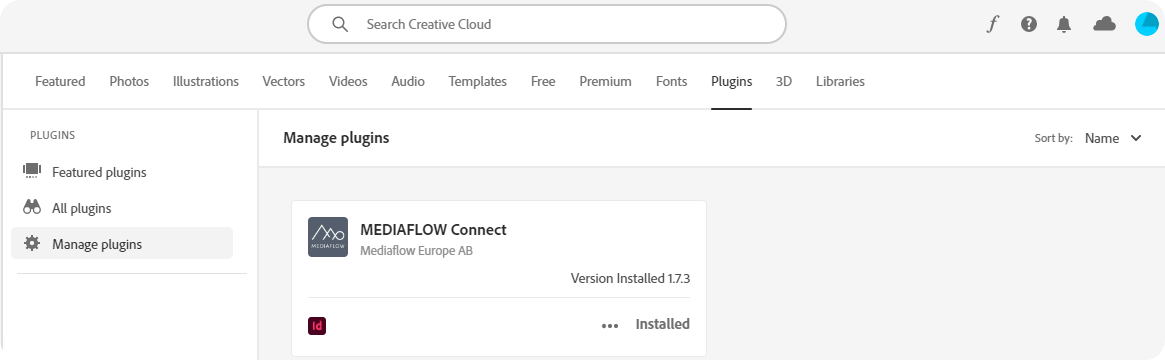This screenshot has height=360, width=1165.
Task: Click the Installed status label
Action: point(663,324)
